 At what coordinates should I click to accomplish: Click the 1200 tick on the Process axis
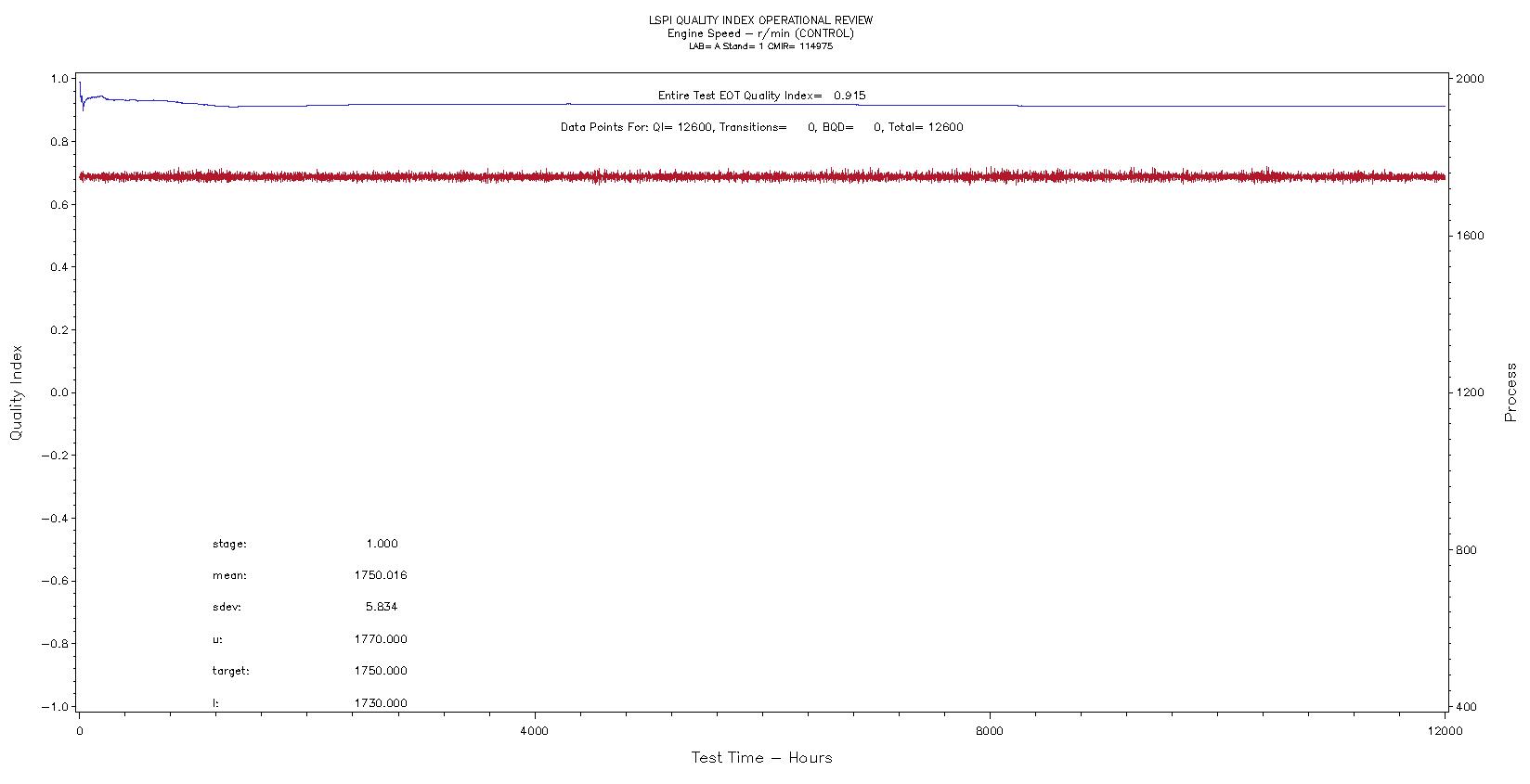click(x=1470, y=392)
